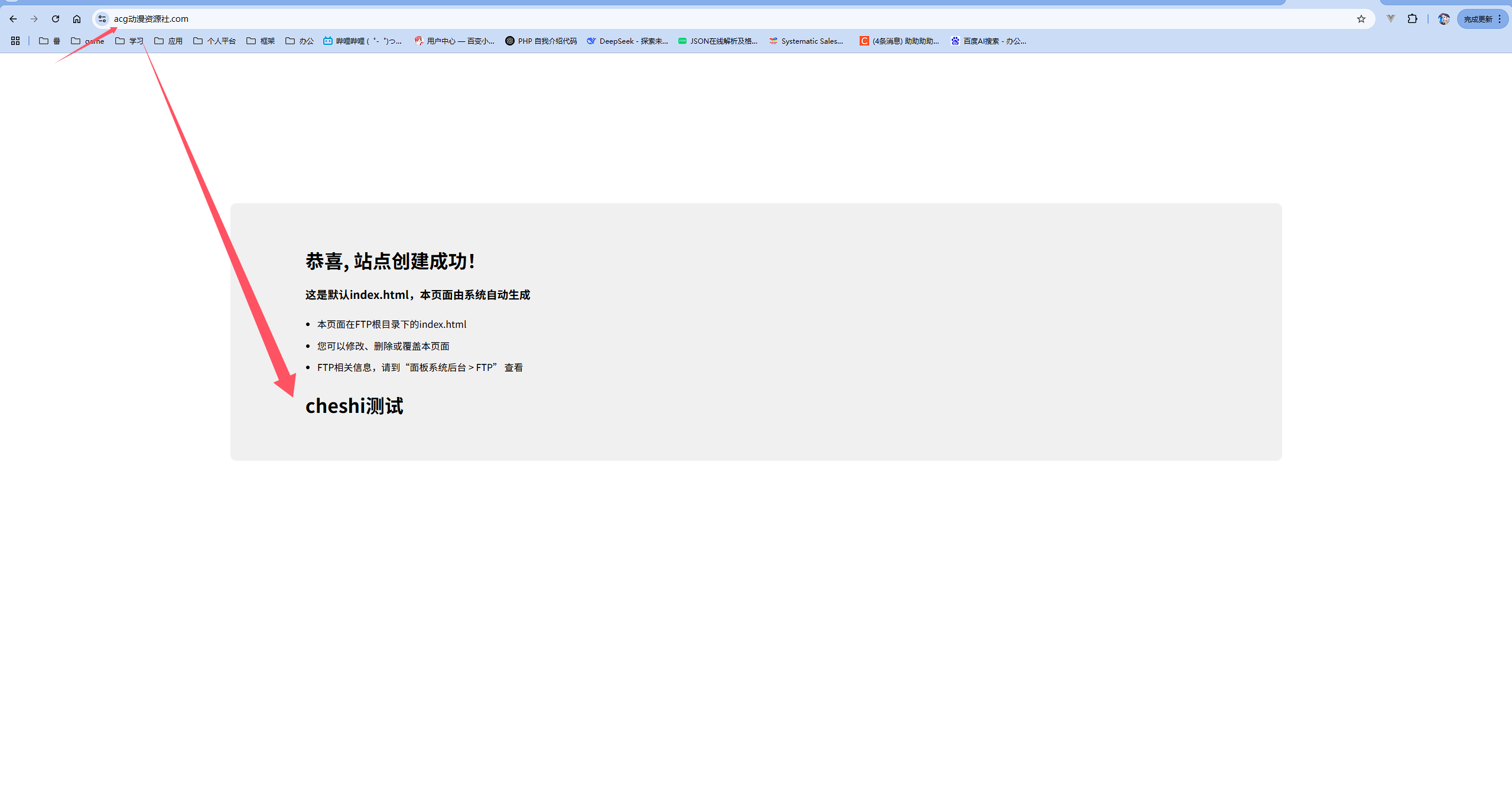View site information icon in address bar

[x=102, y=19]
